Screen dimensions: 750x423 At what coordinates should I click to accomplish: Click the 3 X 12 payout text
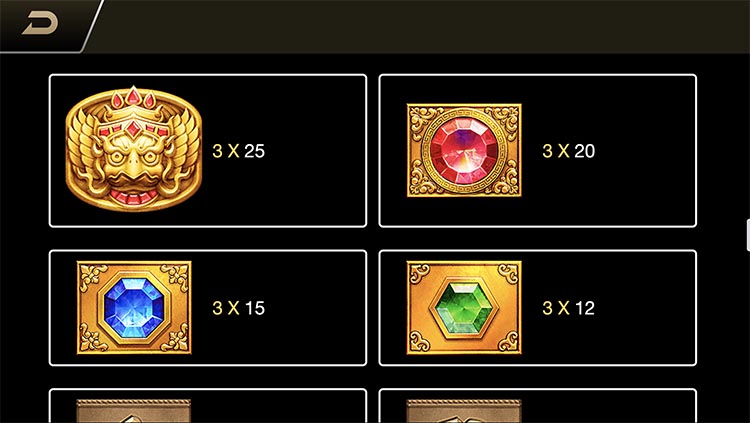pyautogui.click(x=568, y=308)
